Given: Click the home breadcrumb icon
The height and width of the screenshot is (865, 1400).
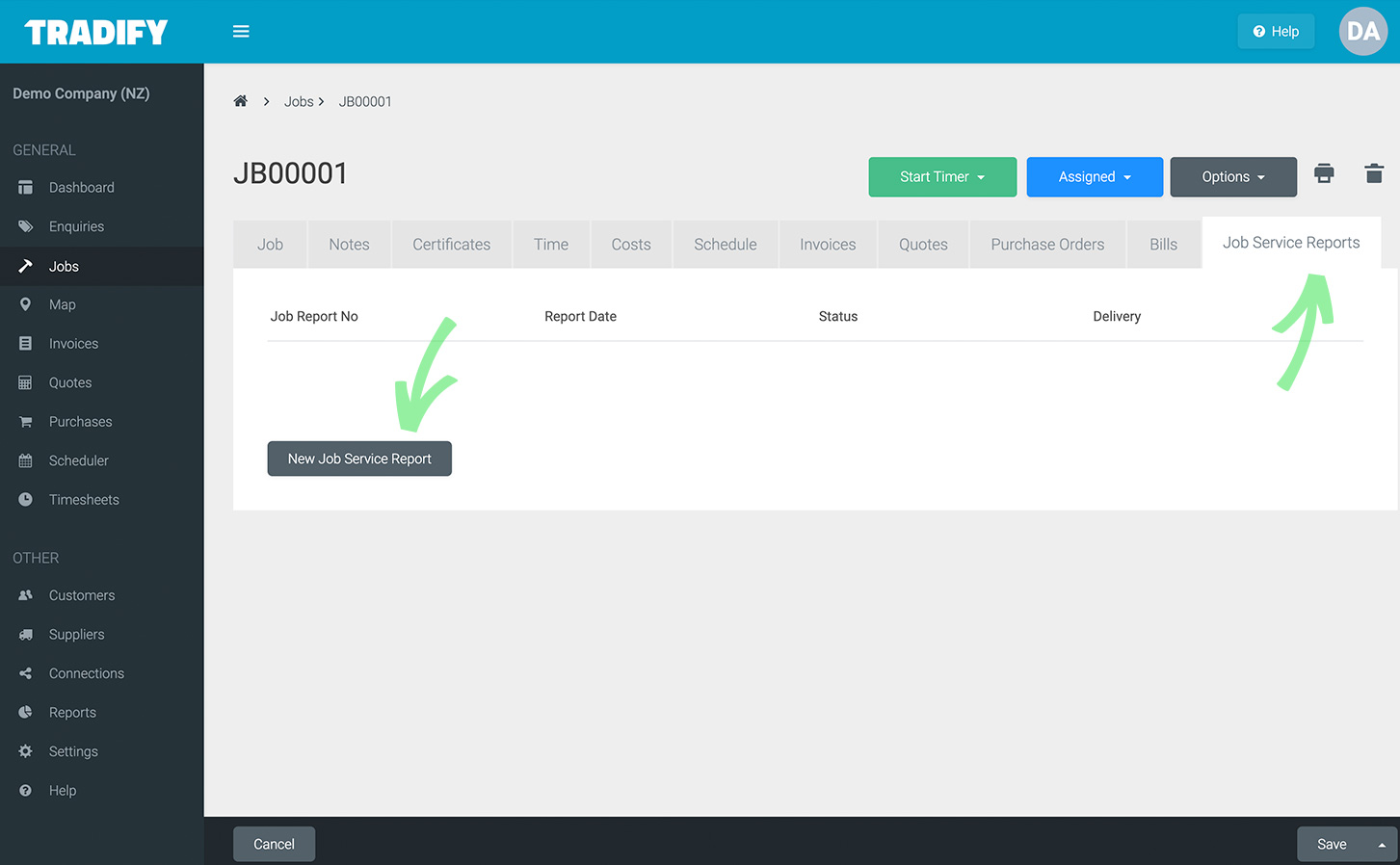Looking at the screenshot, I should 241,101.
